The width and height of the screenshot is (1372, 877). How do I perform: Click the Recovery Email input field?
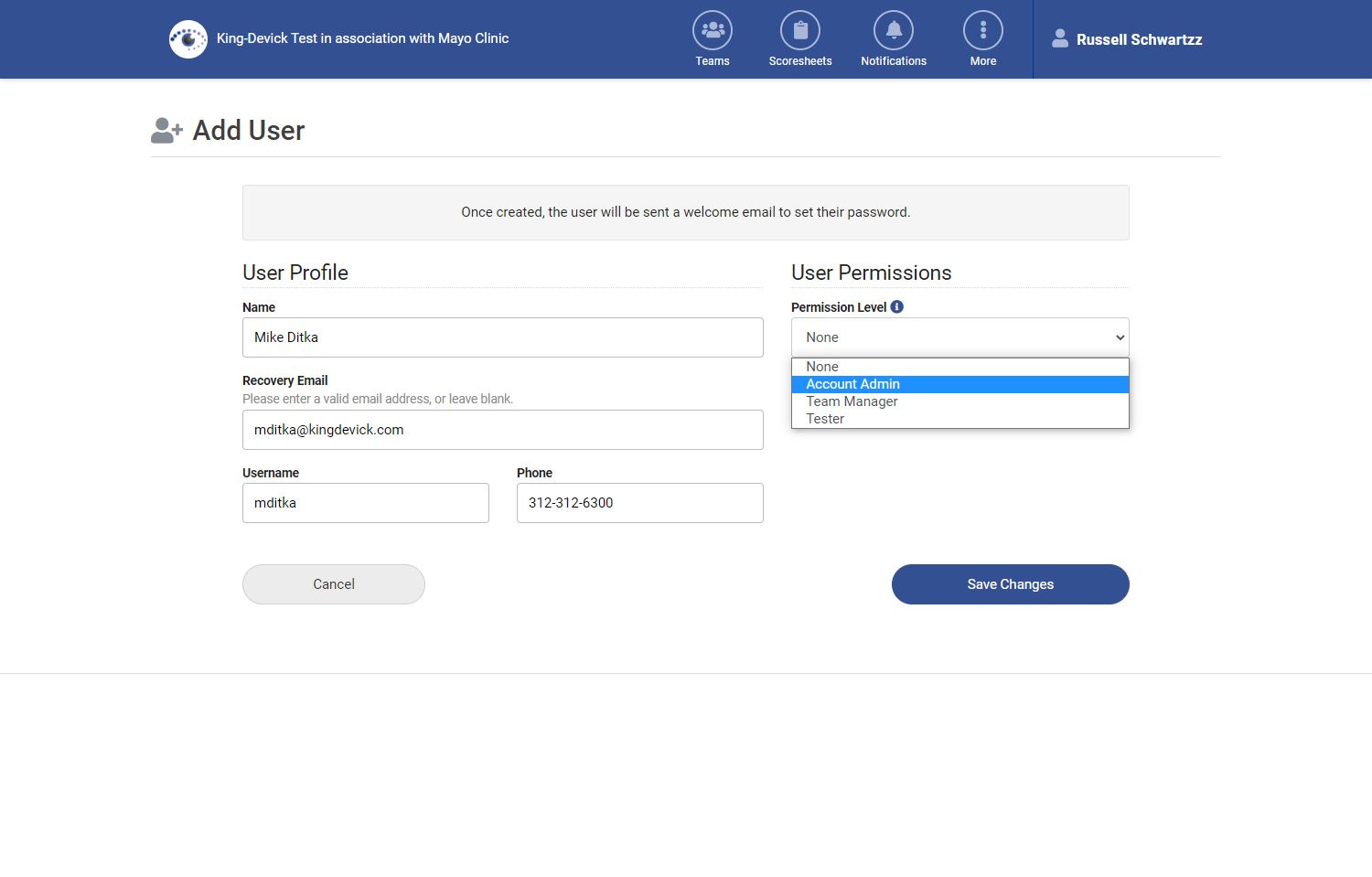502,429
